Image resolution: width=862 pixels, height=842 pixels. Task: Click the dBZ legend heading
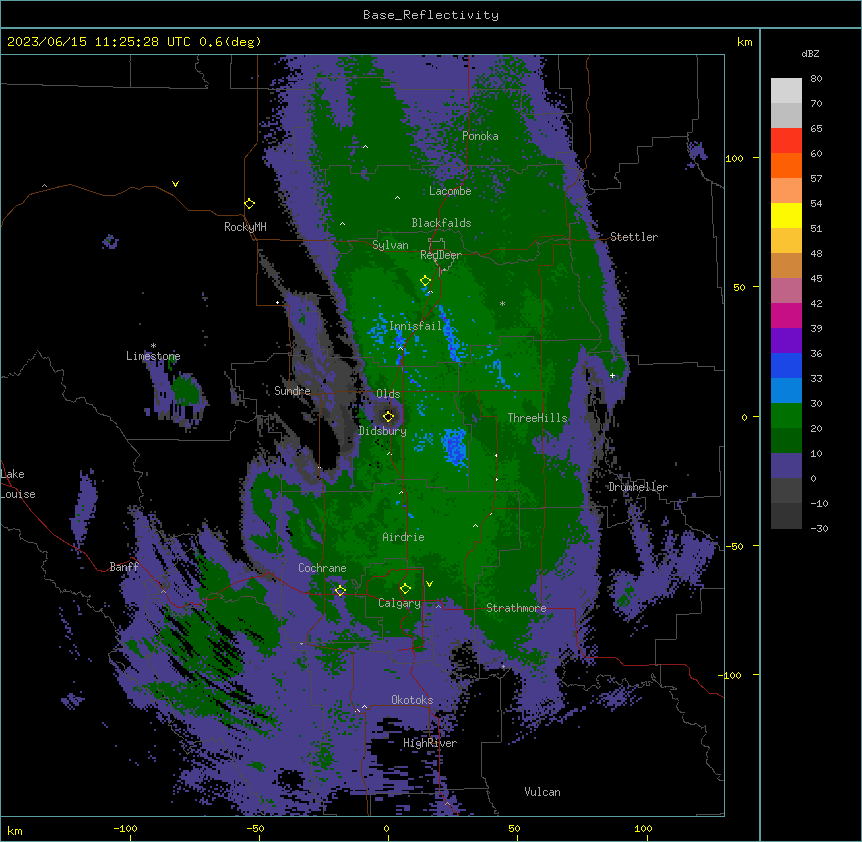click(810, 53)
